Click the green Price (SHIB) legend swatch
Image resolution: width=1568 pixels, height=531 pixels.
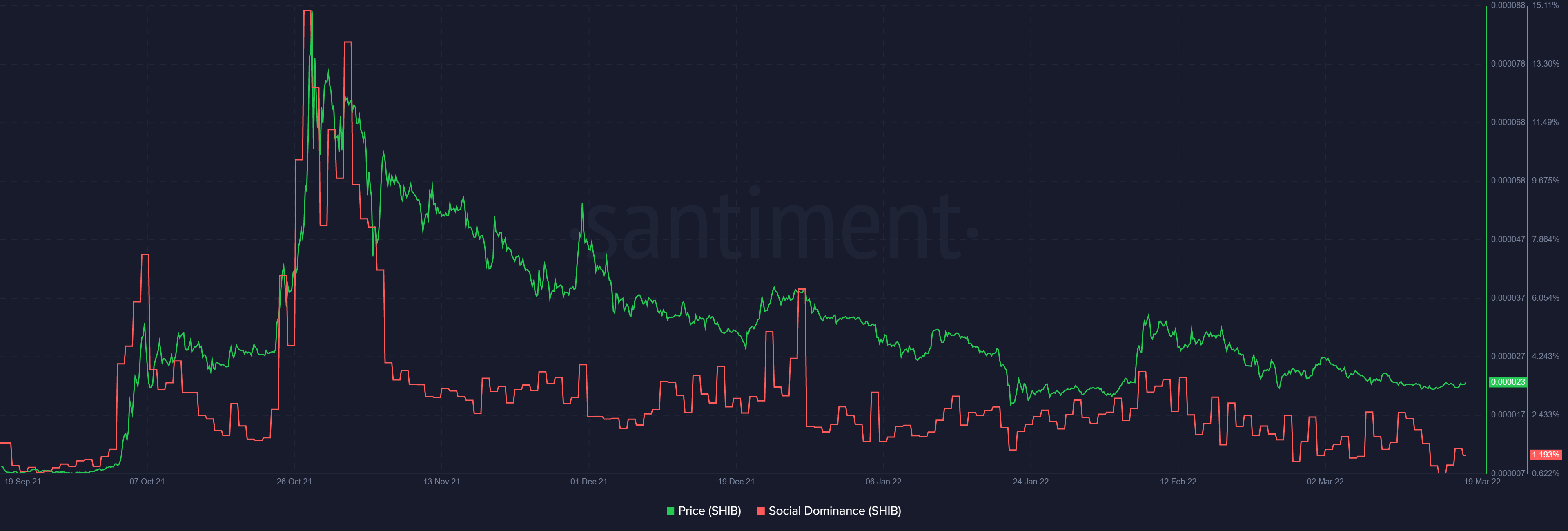670,511
